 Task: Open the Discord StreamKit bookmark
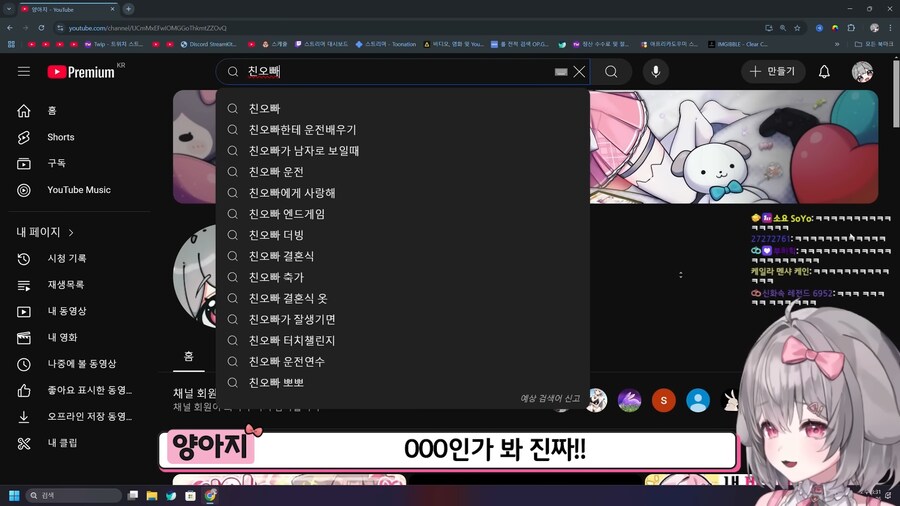click(208, 44)
